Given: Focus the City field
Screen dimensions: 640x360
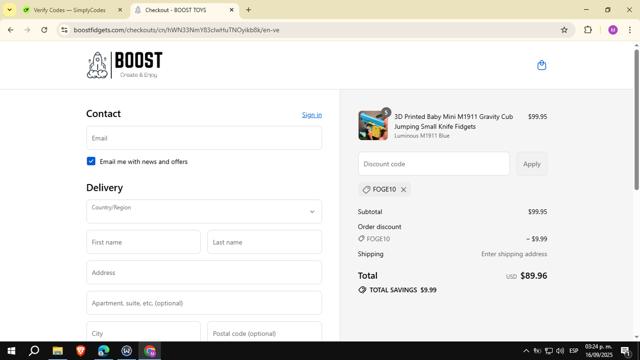Looking at the screenshot, I should (143, 332).
